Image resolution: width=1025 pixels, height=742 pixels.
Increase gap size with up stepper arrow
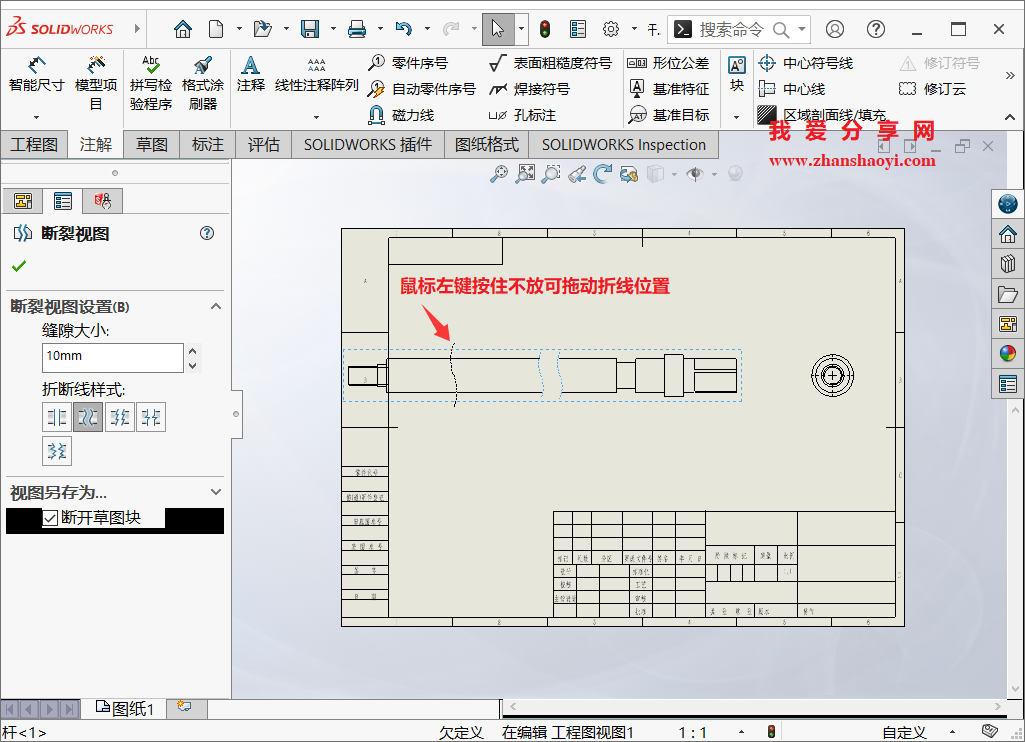[x=193, y=349]
